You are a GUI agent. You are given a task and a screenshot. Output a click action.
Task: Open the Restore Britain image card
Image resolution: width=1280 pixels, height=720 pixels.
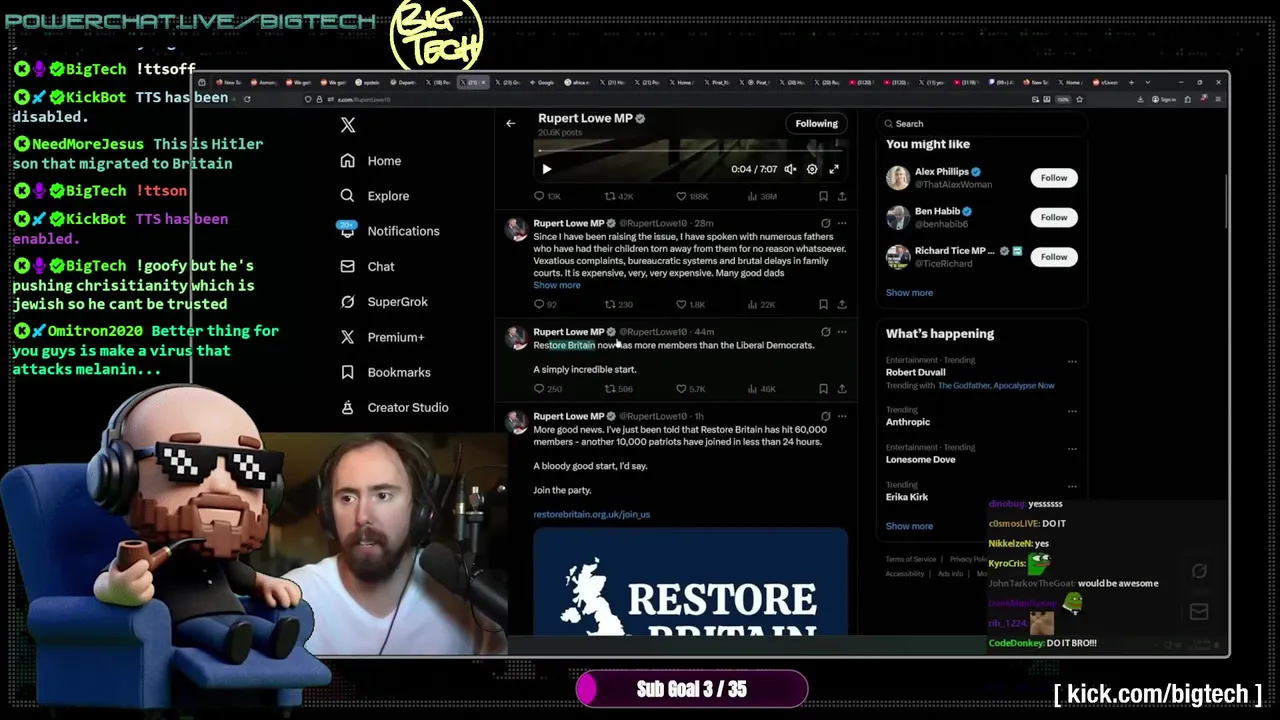(690, 582)
